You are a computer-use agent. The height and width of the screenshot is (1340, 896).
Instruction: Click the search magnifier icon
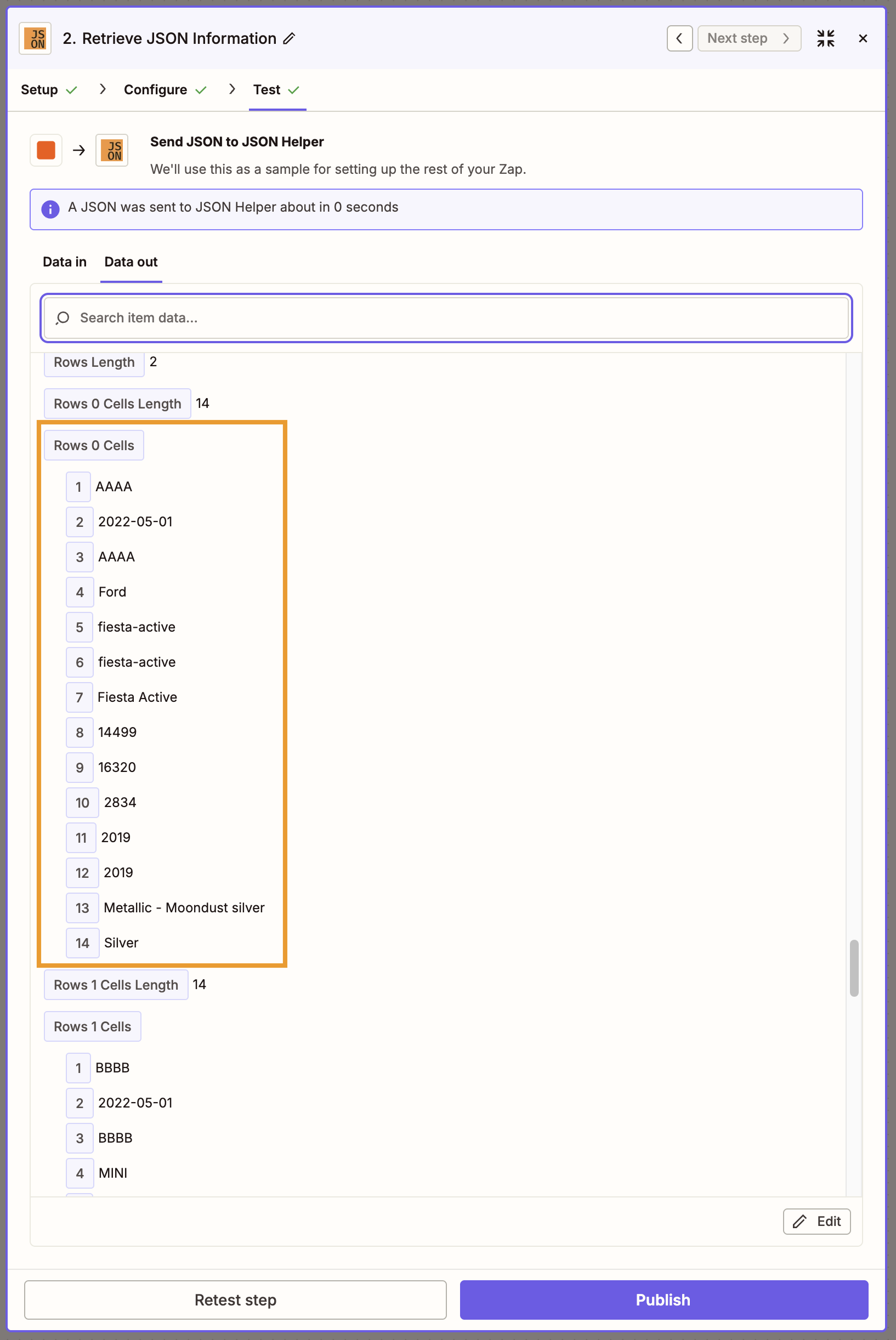point(63,318)
